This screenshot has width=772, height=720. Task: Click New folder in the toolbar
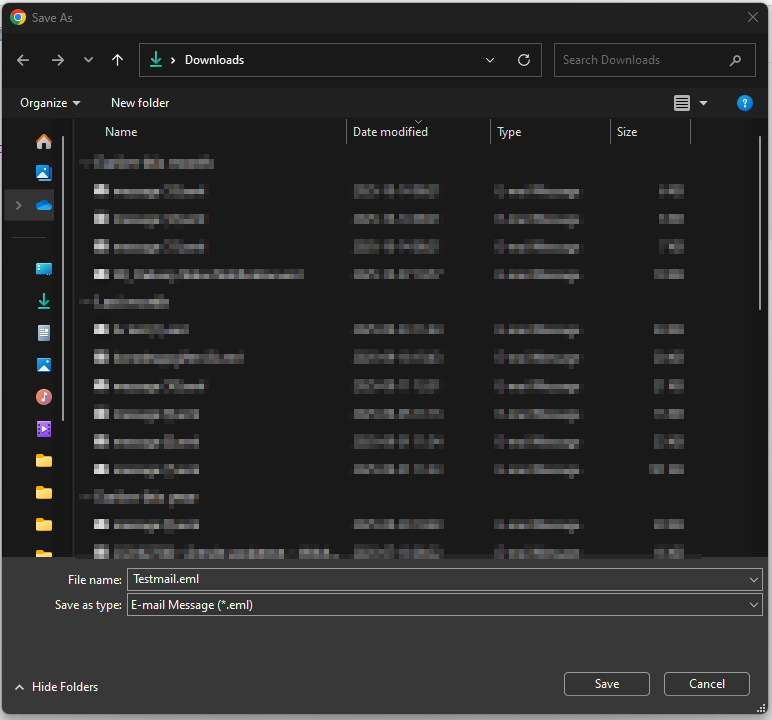click(x=140, y=103)
